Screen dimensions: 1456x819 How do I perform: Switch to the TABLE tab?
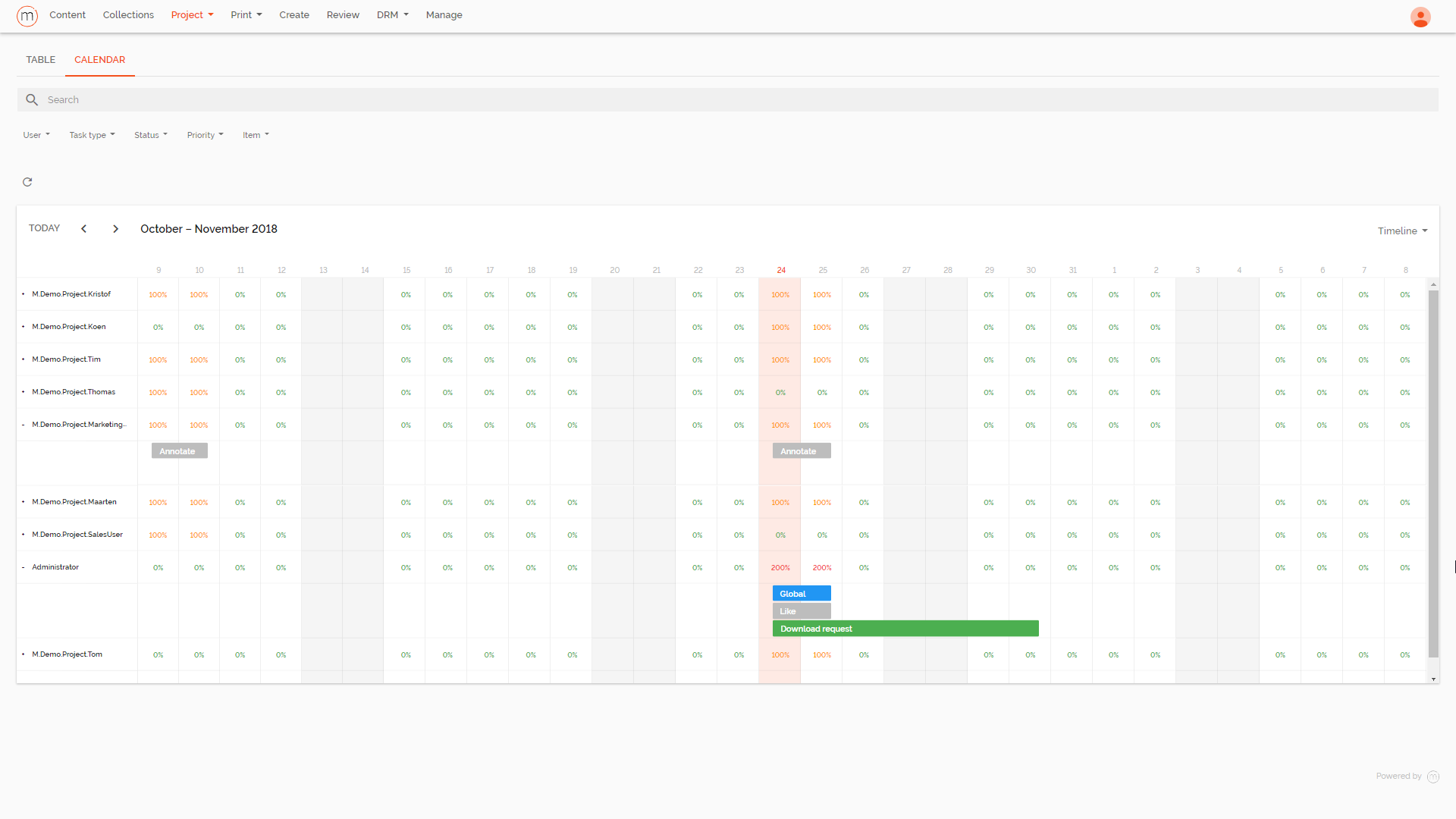tap(40, 60)
